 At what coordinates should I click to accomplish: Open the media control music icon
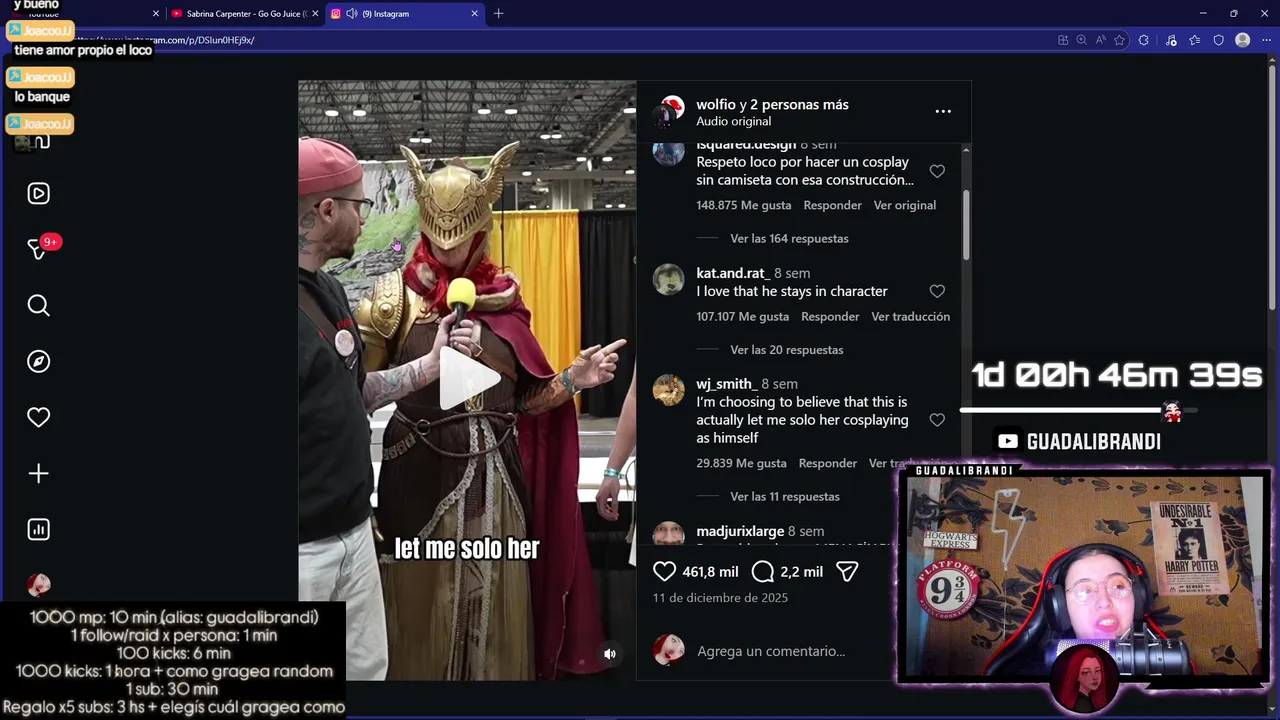point(1170,40)
